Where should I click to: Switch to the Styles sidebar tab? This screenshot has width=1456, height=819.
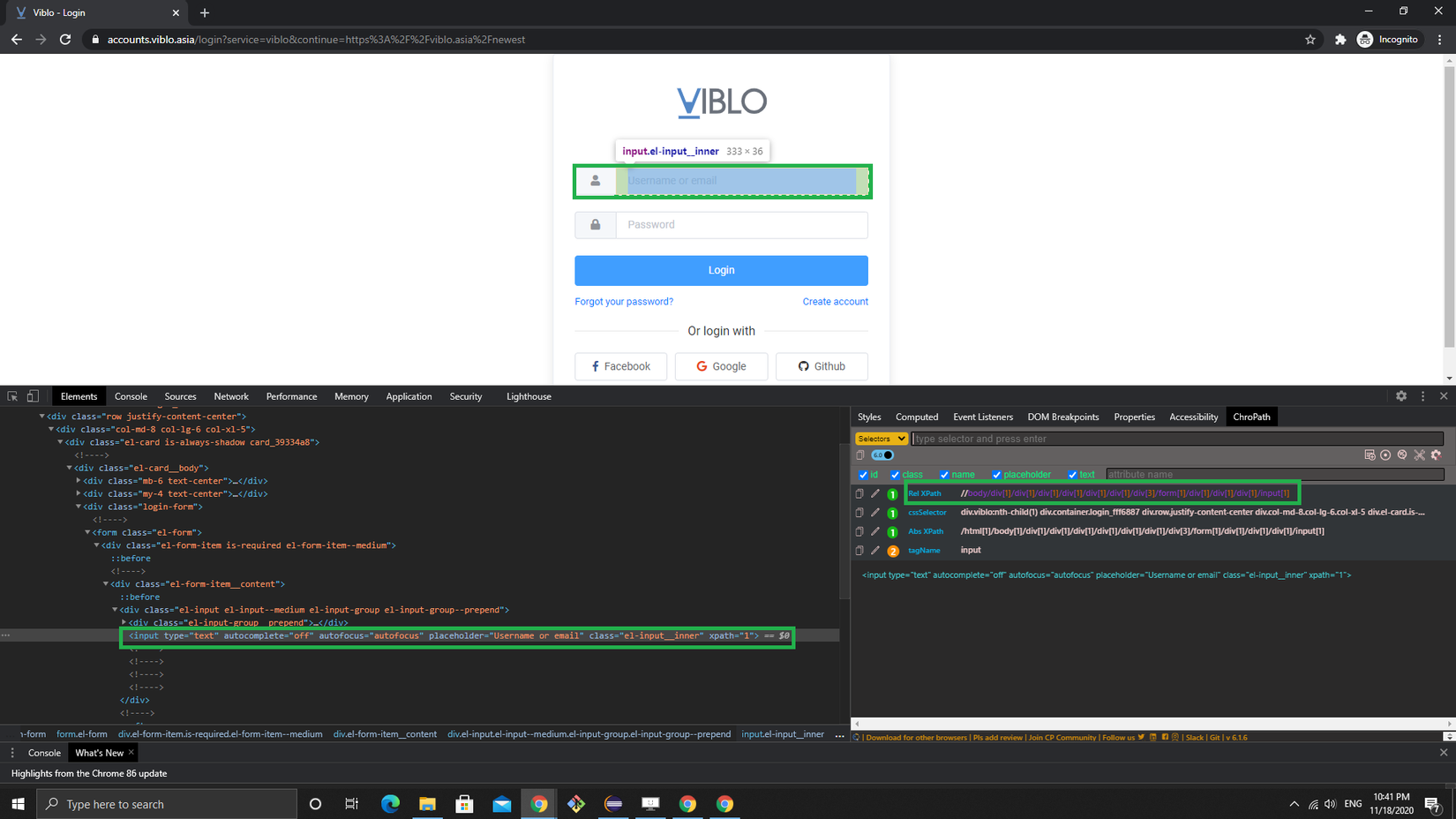point(869,417)
